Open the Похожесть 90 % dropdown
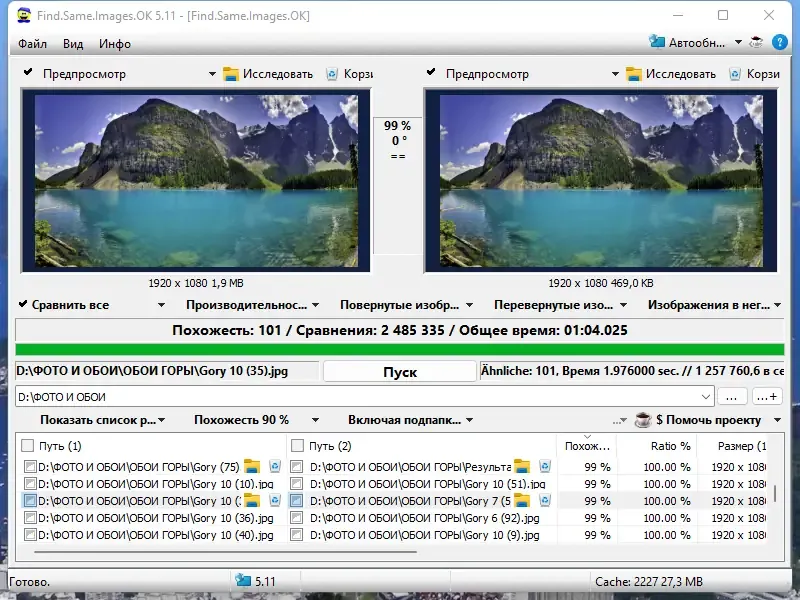Viewport: 800px width, 600px height. pos(256,420)
